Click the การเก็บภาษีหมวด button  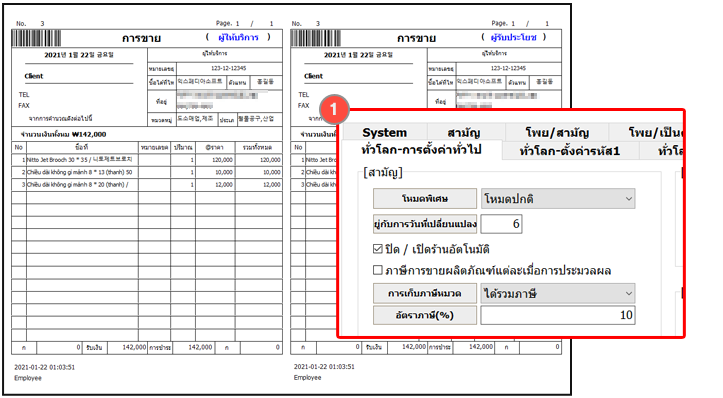pyautogui.click(x=425, y=293)
